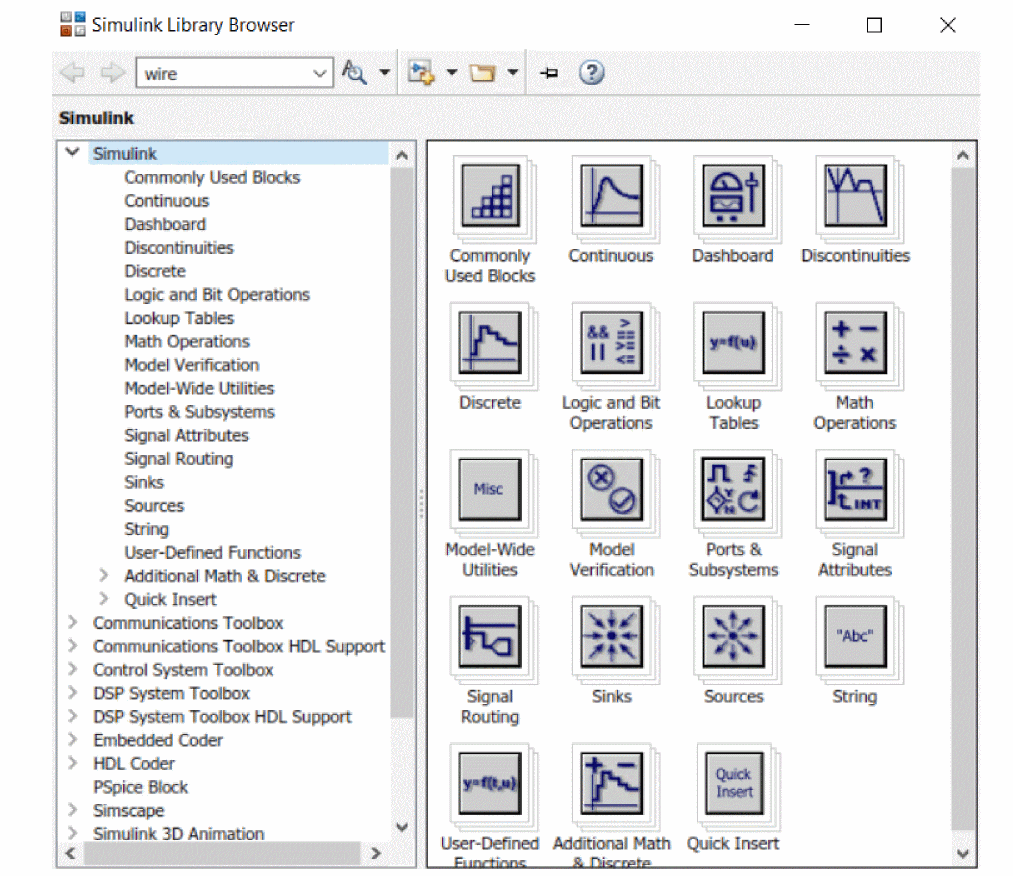
Task: Click the block pane scroll down arrow
Action: (x=963, y=853)
